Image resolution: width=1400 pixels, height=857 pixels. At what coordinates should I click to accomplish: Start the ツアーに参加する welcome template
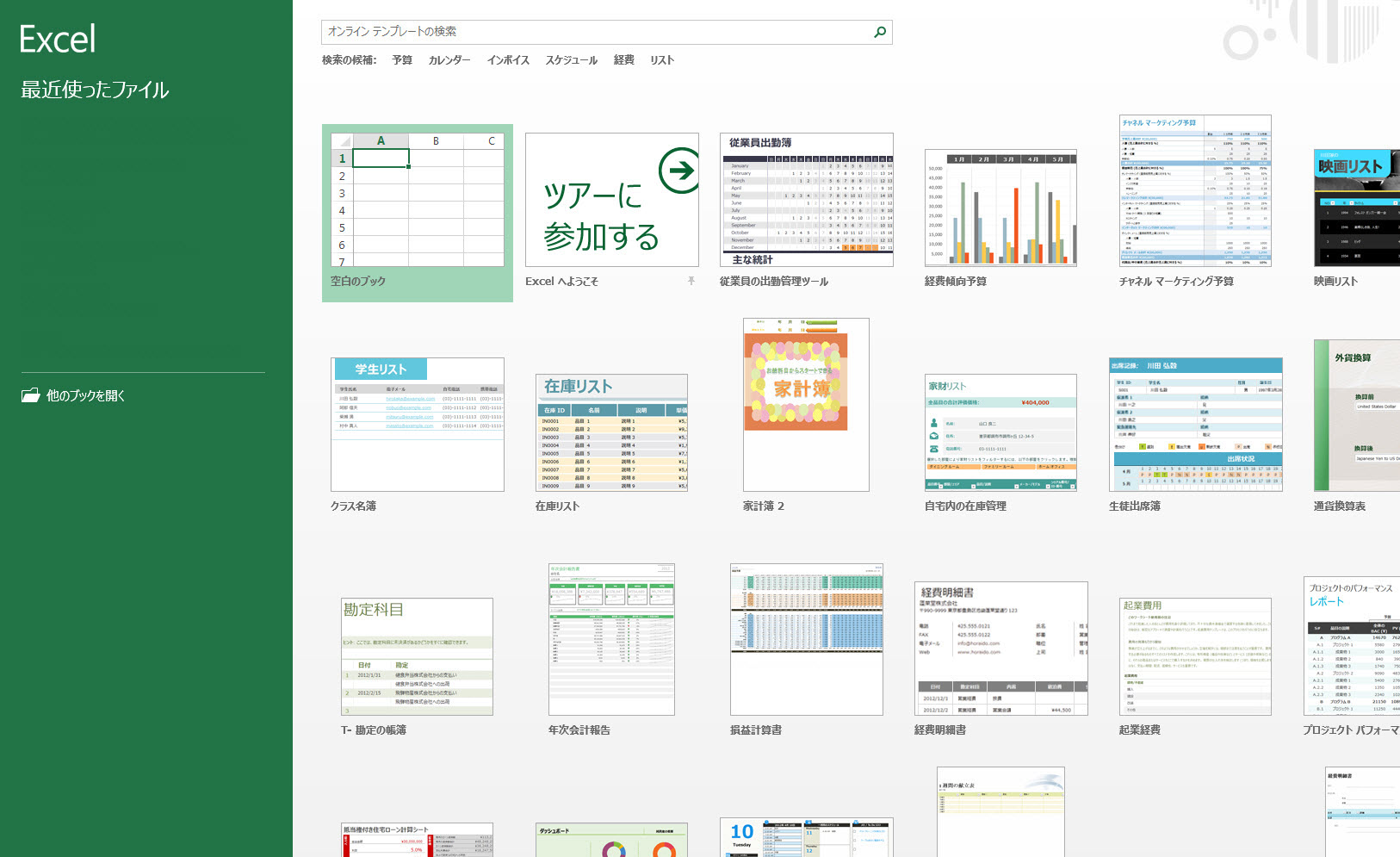coord(612,200)
